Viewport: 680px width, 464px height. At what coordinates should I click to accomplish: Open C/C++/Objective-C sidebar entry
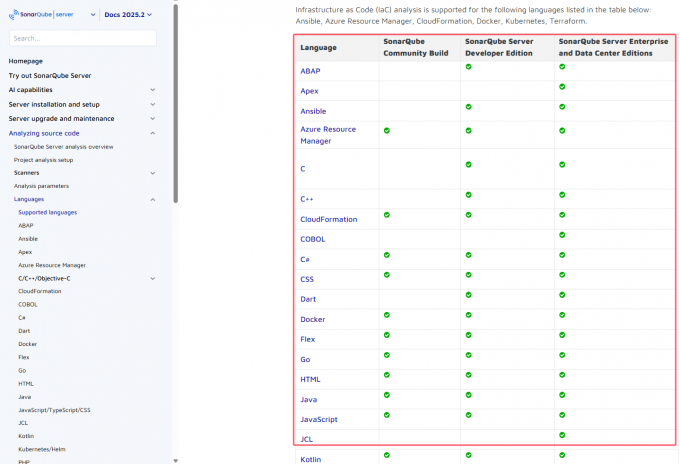[x=44, y=278]
